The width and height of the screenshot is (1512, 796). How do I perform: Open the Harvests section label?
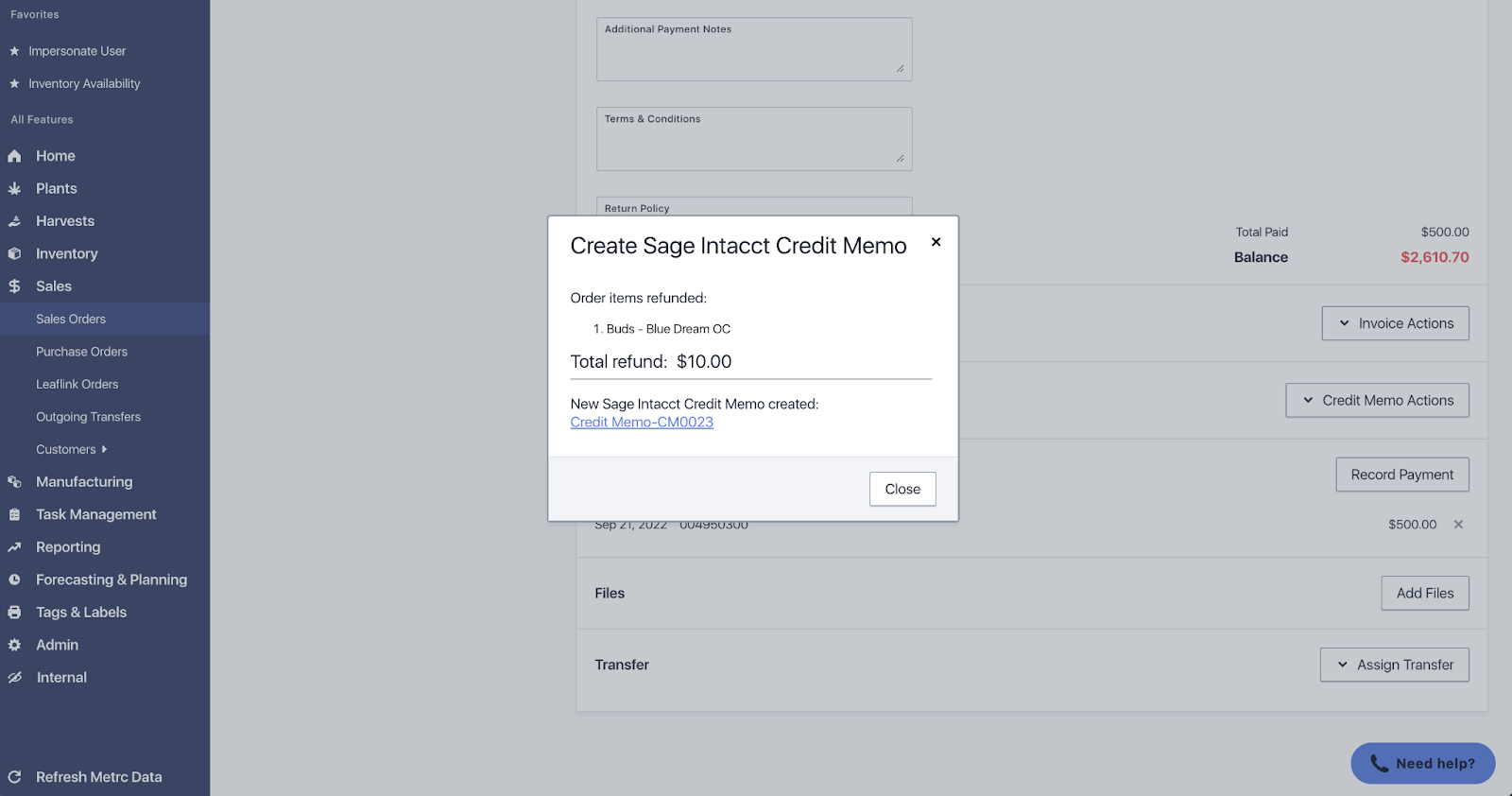click(65, 221)
